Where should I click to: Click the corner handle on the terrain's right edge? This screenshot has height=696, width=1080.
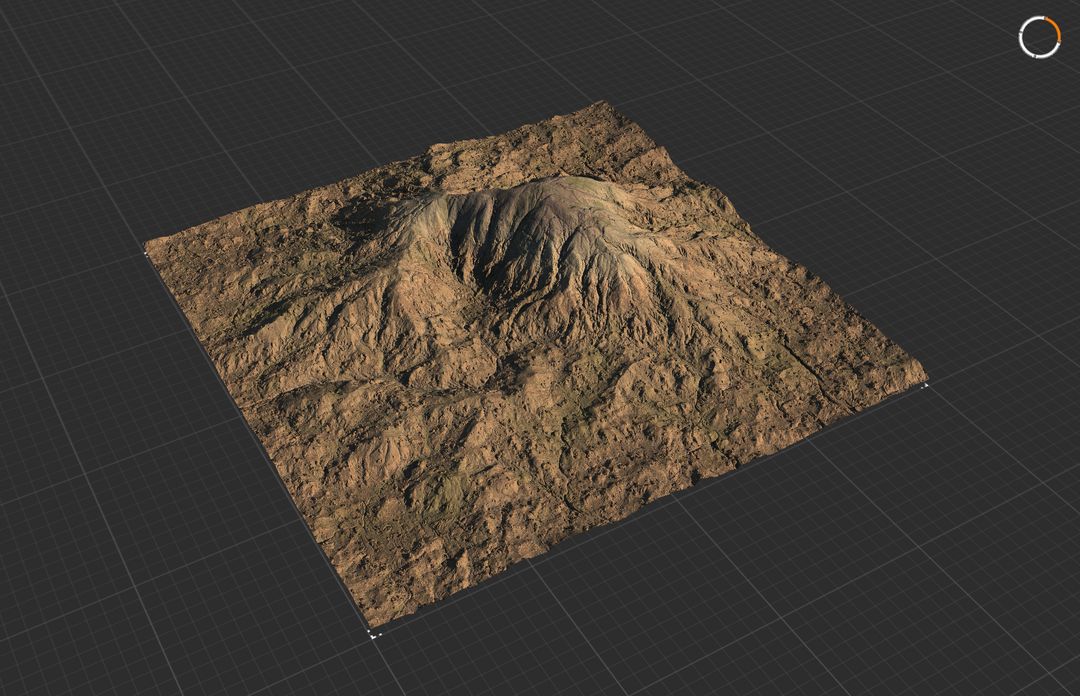(x=925, y=385)
